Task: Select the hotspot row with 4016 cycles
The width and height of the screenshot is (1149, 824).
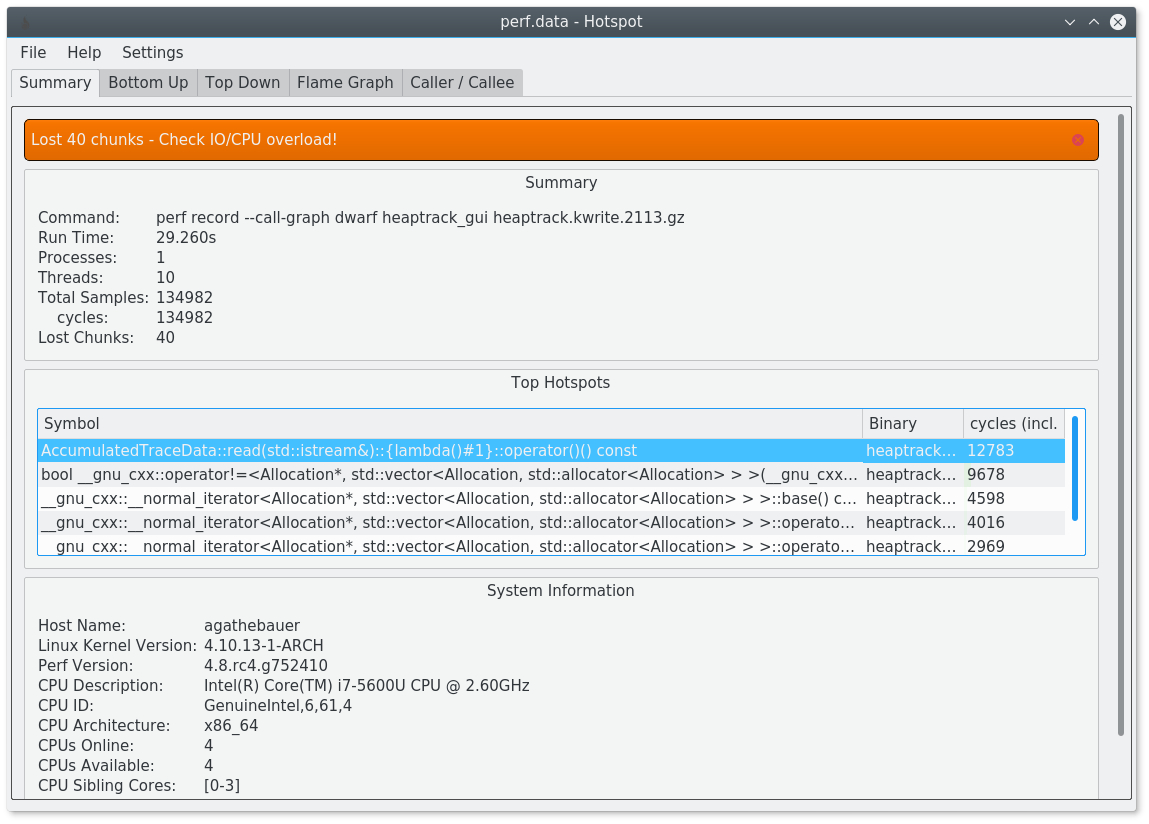Action: tap(551, 523)
